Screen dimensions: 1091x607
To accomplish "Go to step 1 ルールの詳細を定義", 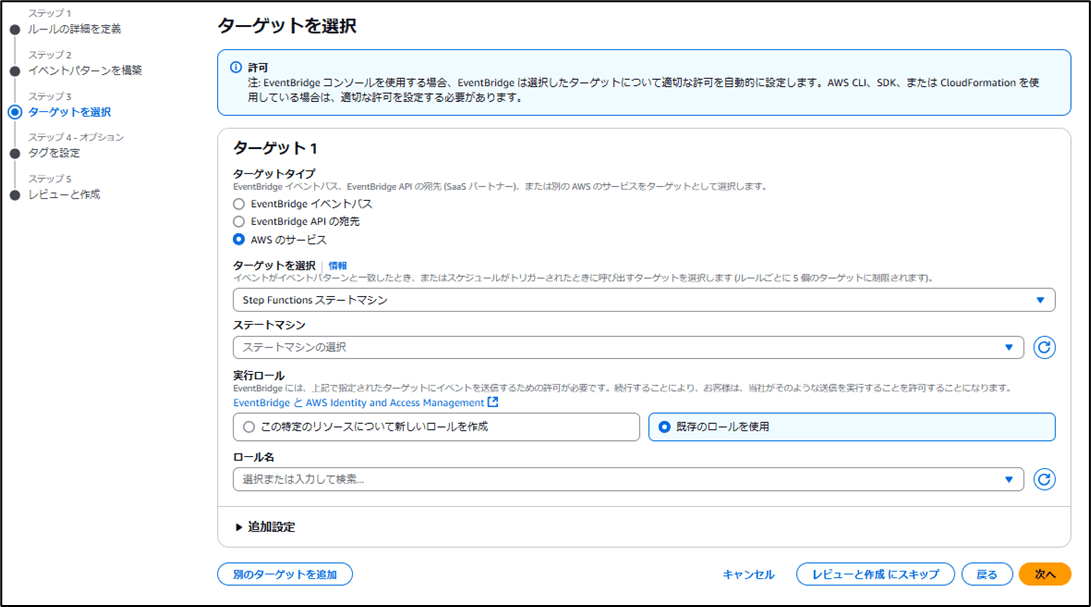I will 74,29.
